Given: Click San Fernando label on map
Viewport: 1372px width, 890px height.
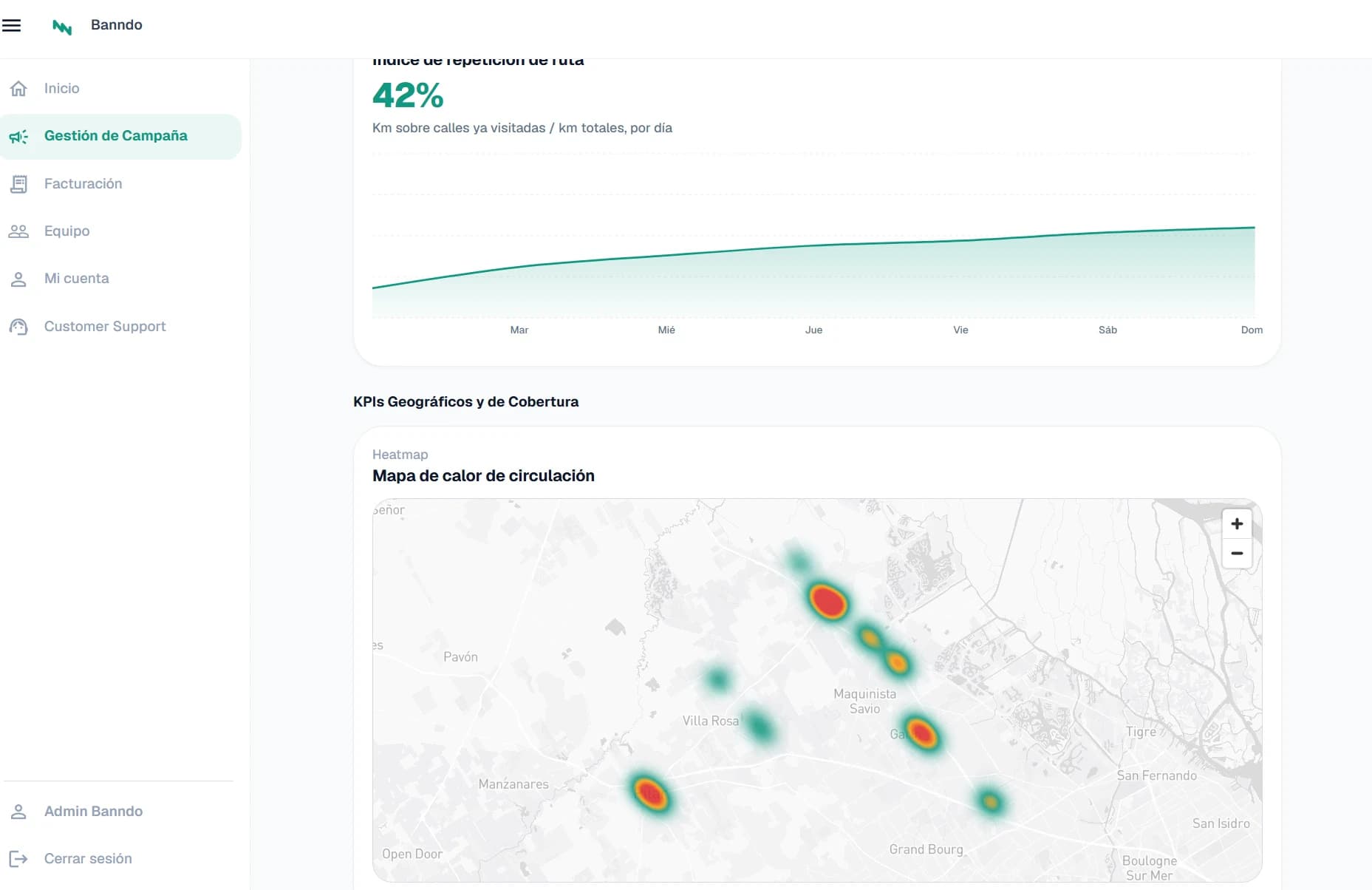Looking at the screenshot, I should [x=1156, y=775].
